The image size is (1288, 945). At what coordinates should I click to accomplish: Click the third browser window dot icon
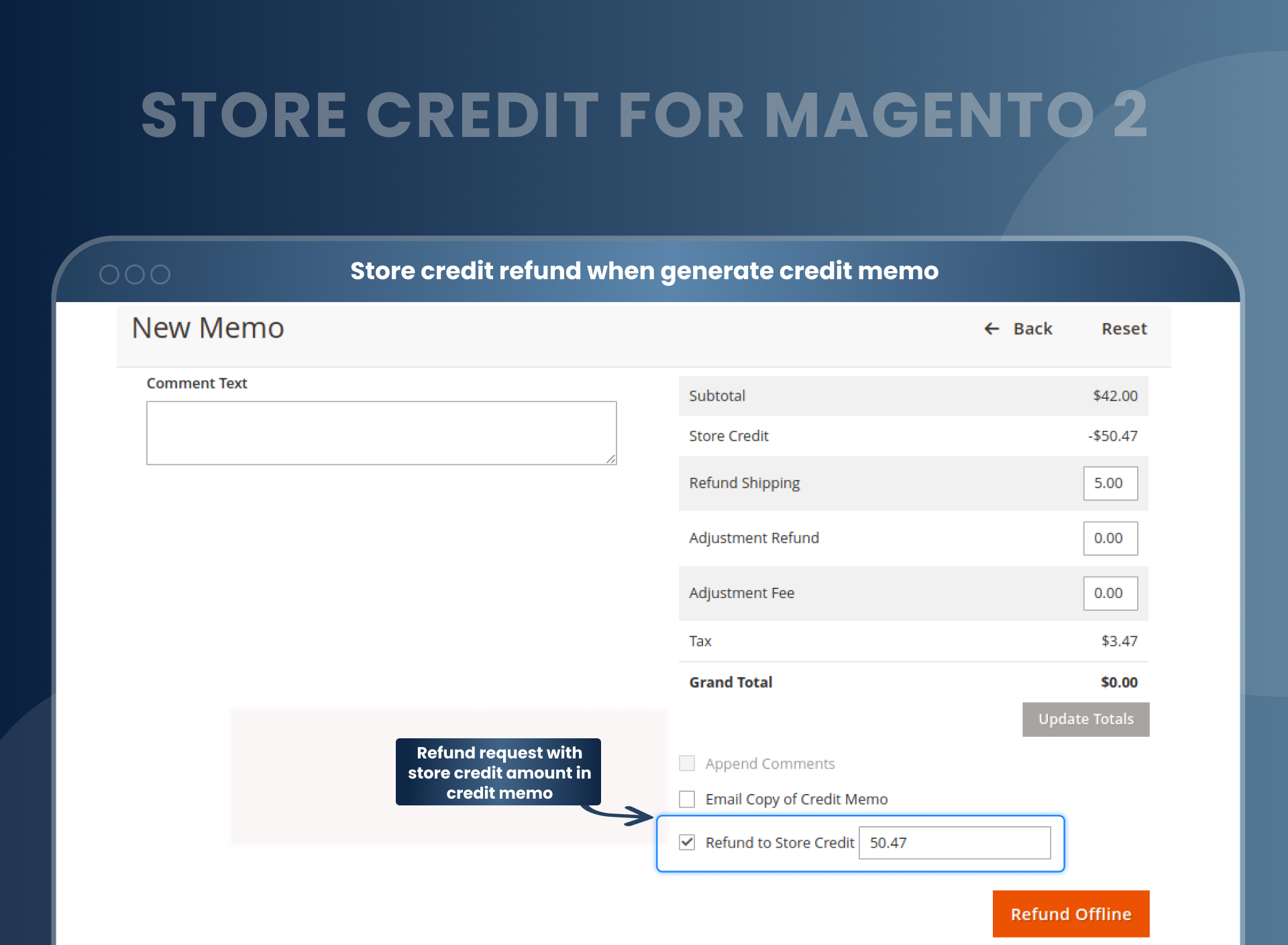coord(161,274)
